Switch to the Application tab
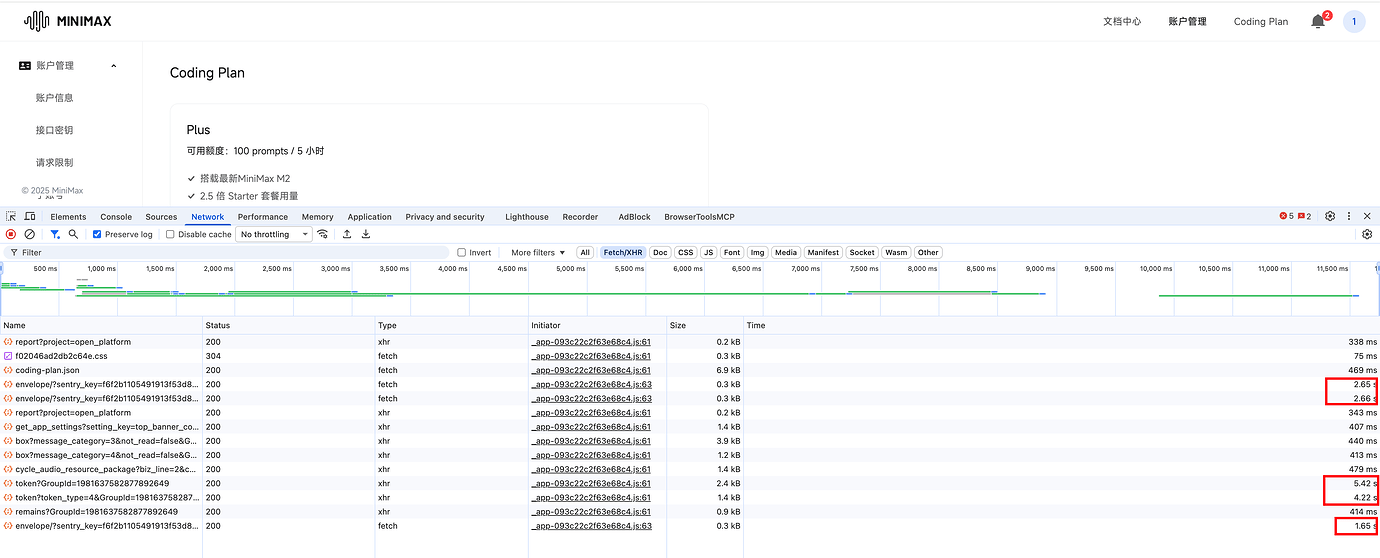The height and width of the screenshot is (558, 1380). (370, 216)
